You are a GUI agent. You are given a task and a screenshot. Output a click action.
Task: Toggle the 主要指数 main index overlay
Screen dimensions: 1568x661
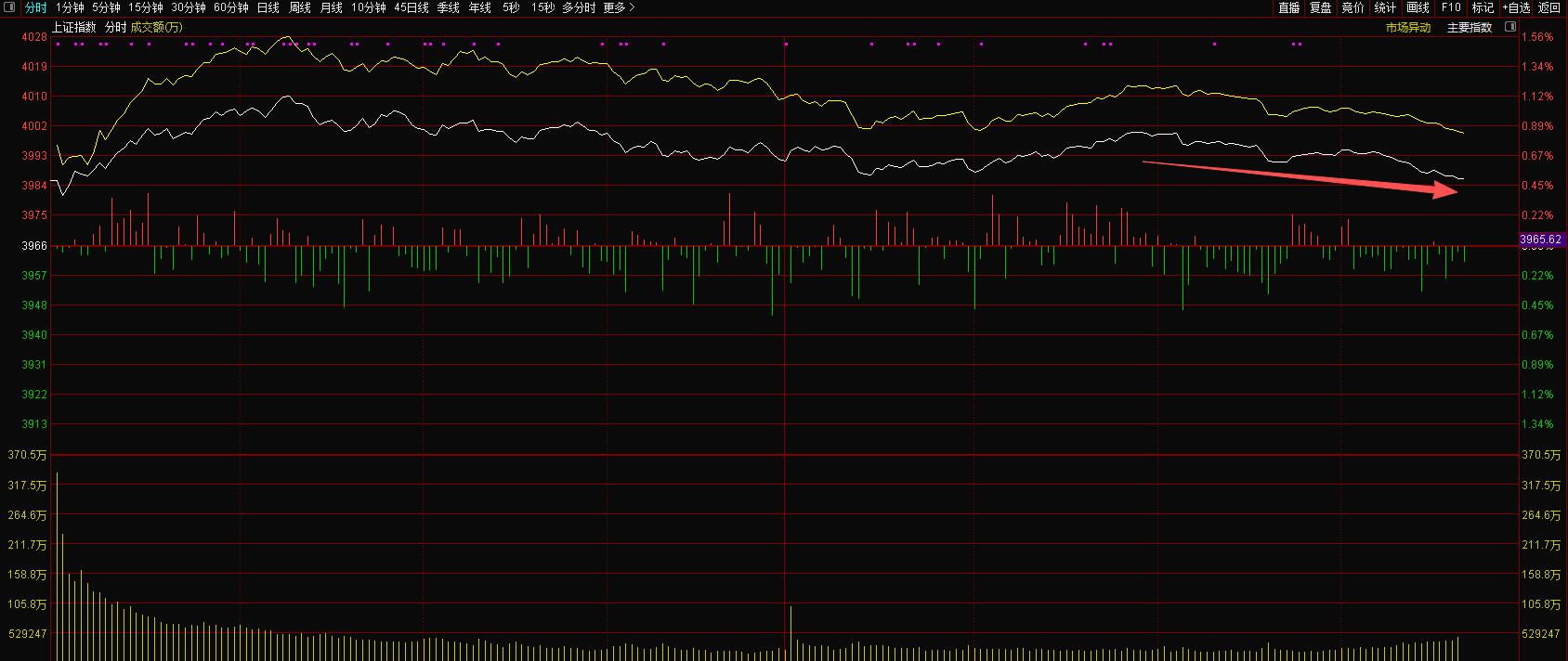click(x=1470, y=28)
